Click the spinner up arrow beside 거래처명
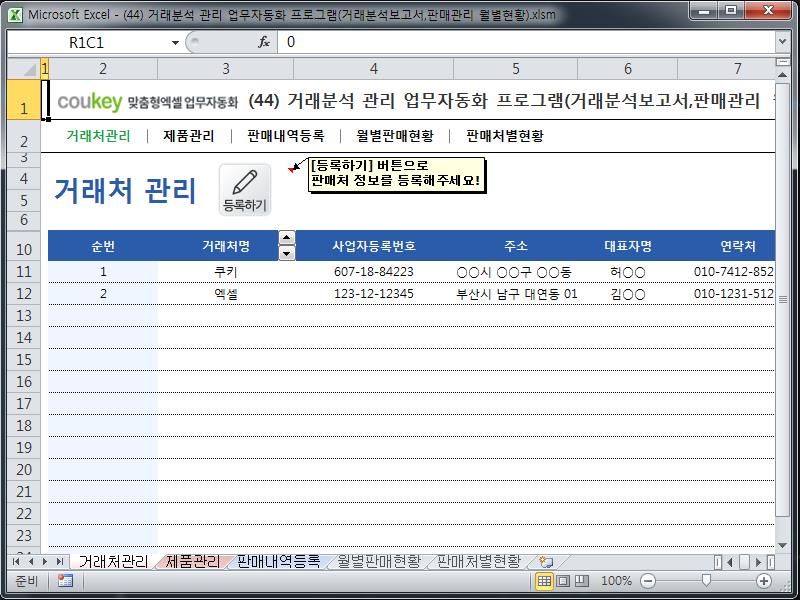The height and width of the screenshot is (600, 800). 287,238
